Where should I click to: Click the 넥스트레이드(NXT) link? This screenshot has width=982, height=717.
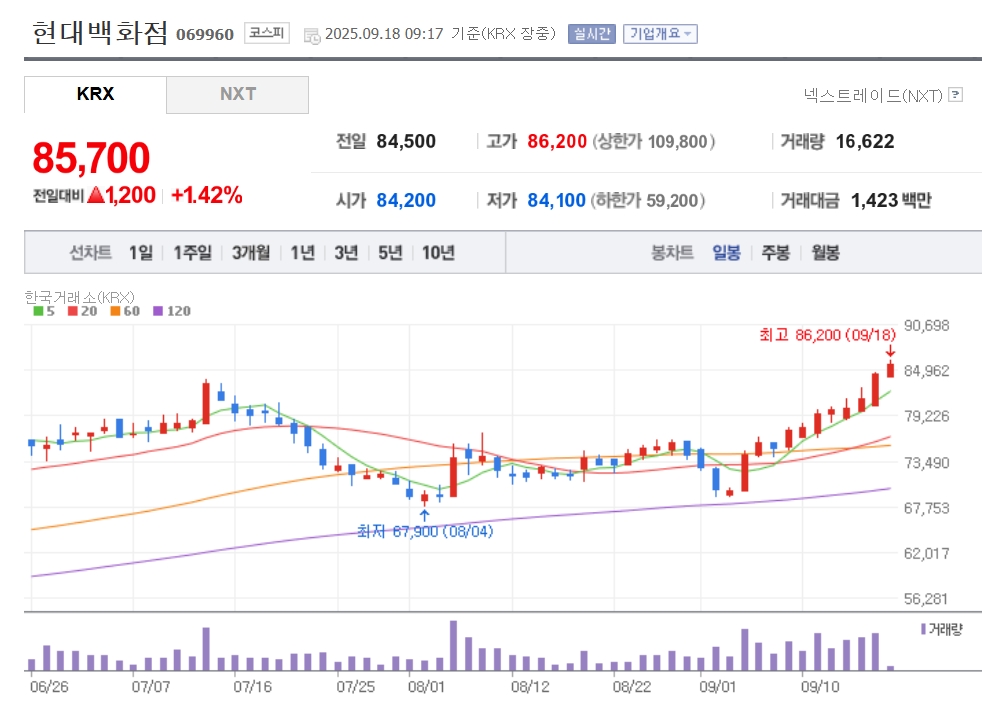[873, 95]
